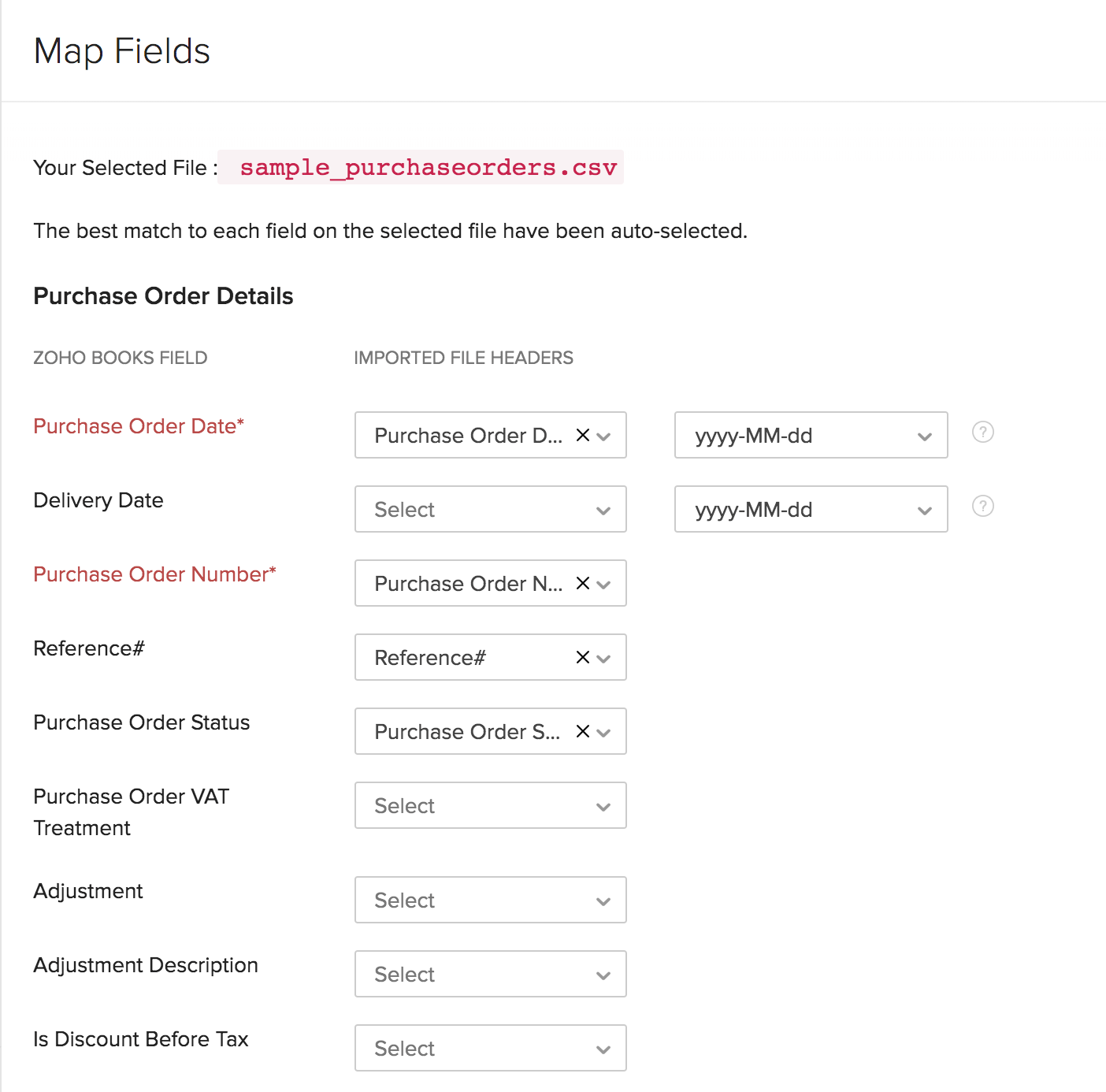1106x1092 pixels.
Task: Expand the Purchase Order Status mapping dropdown
Action: (604, 731)
